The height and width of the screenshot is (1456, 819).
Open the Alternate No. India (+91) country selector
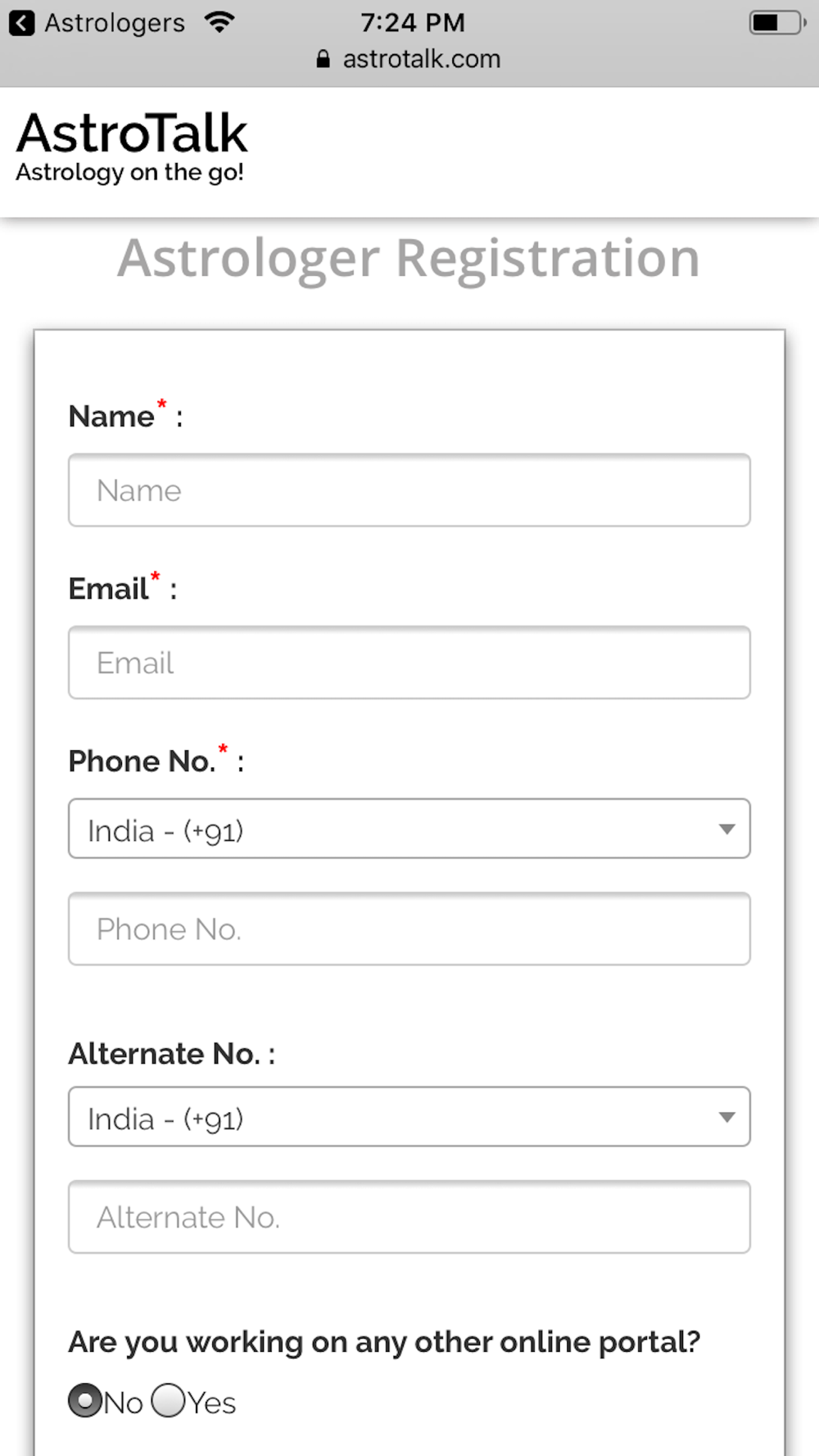pos(409,1117)
